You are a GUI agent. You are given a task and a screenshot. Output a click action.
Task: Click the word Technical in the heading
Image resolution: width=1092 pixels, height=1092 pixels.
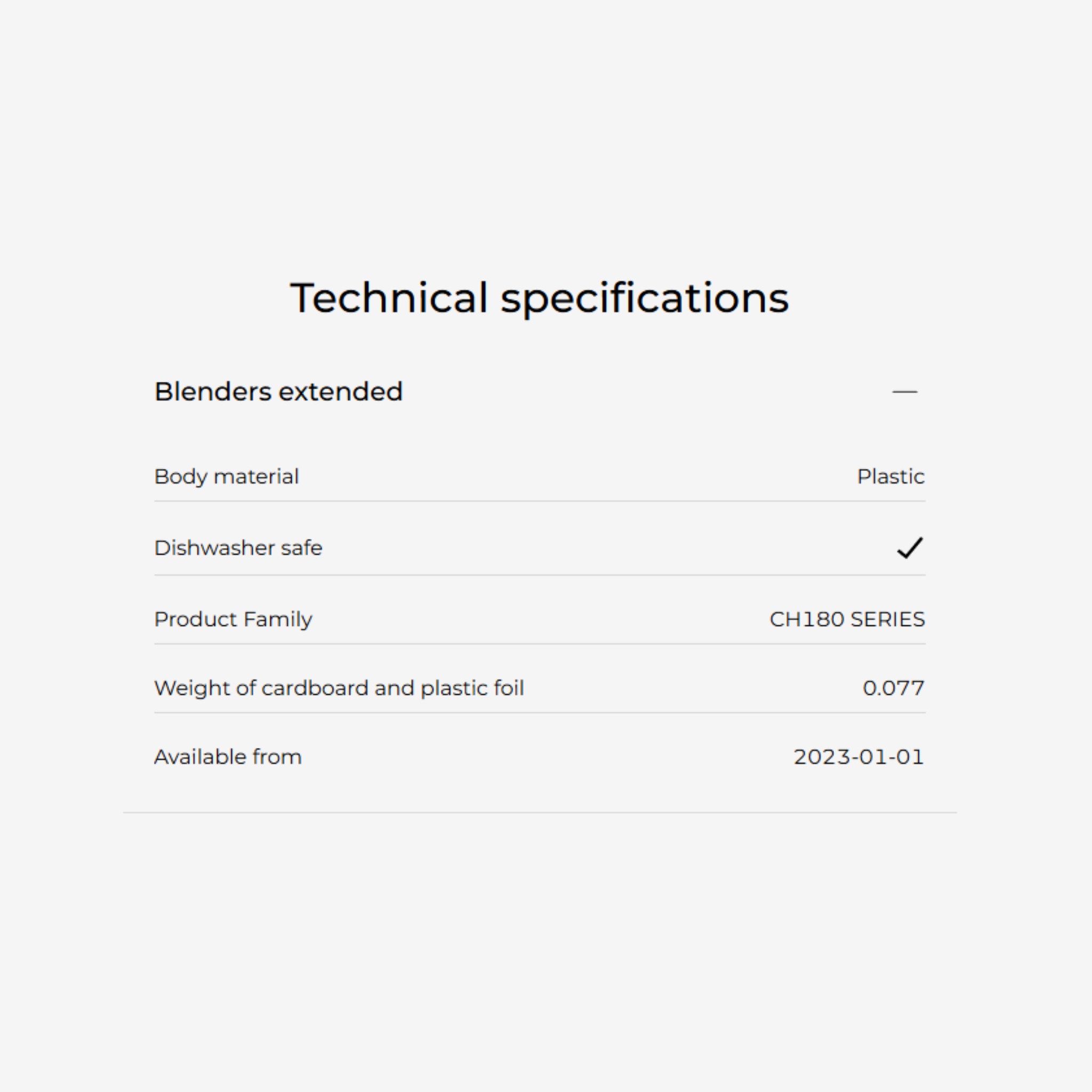pyautogui.click(x=388, y=298)
